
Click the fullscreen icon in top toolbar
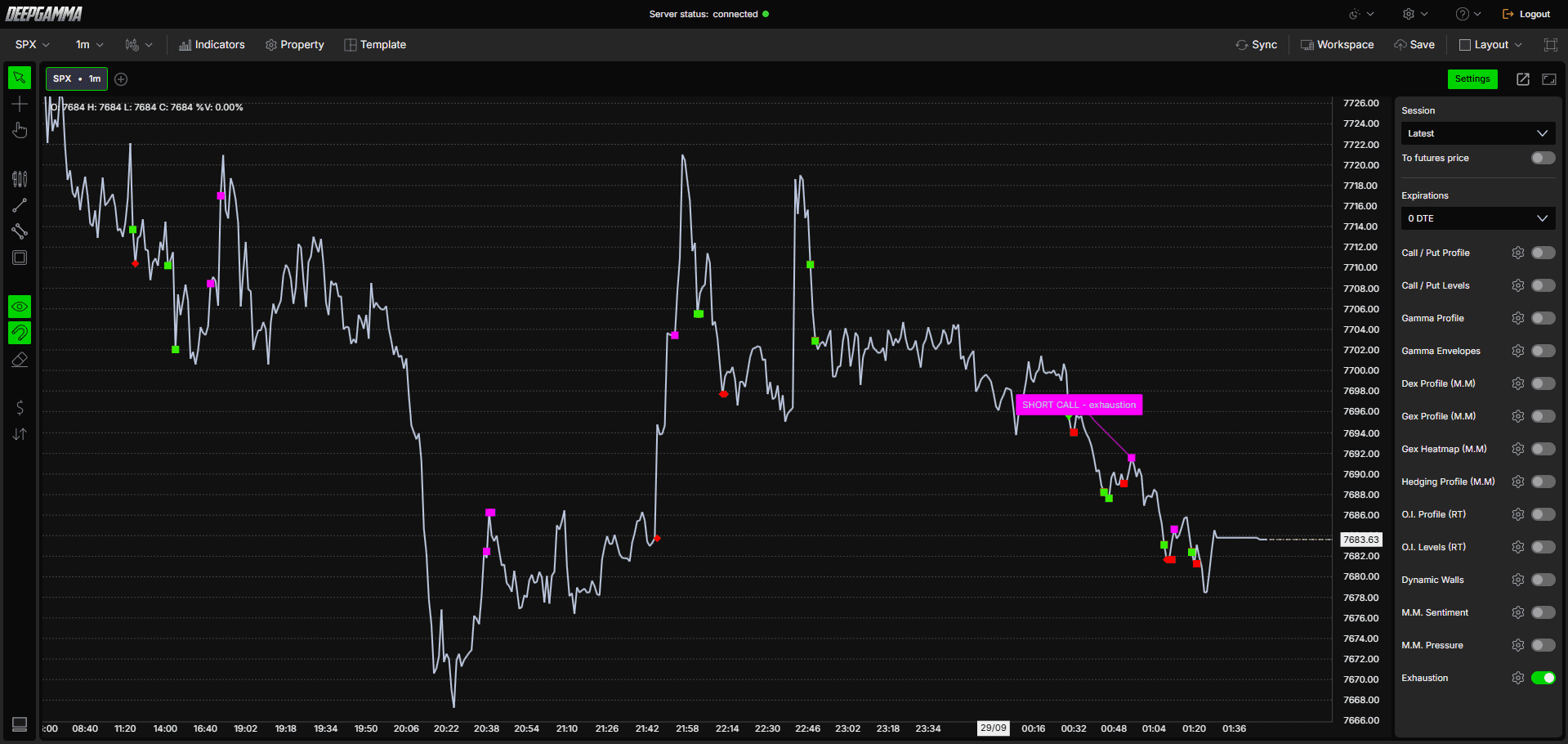pos(1551,45)
